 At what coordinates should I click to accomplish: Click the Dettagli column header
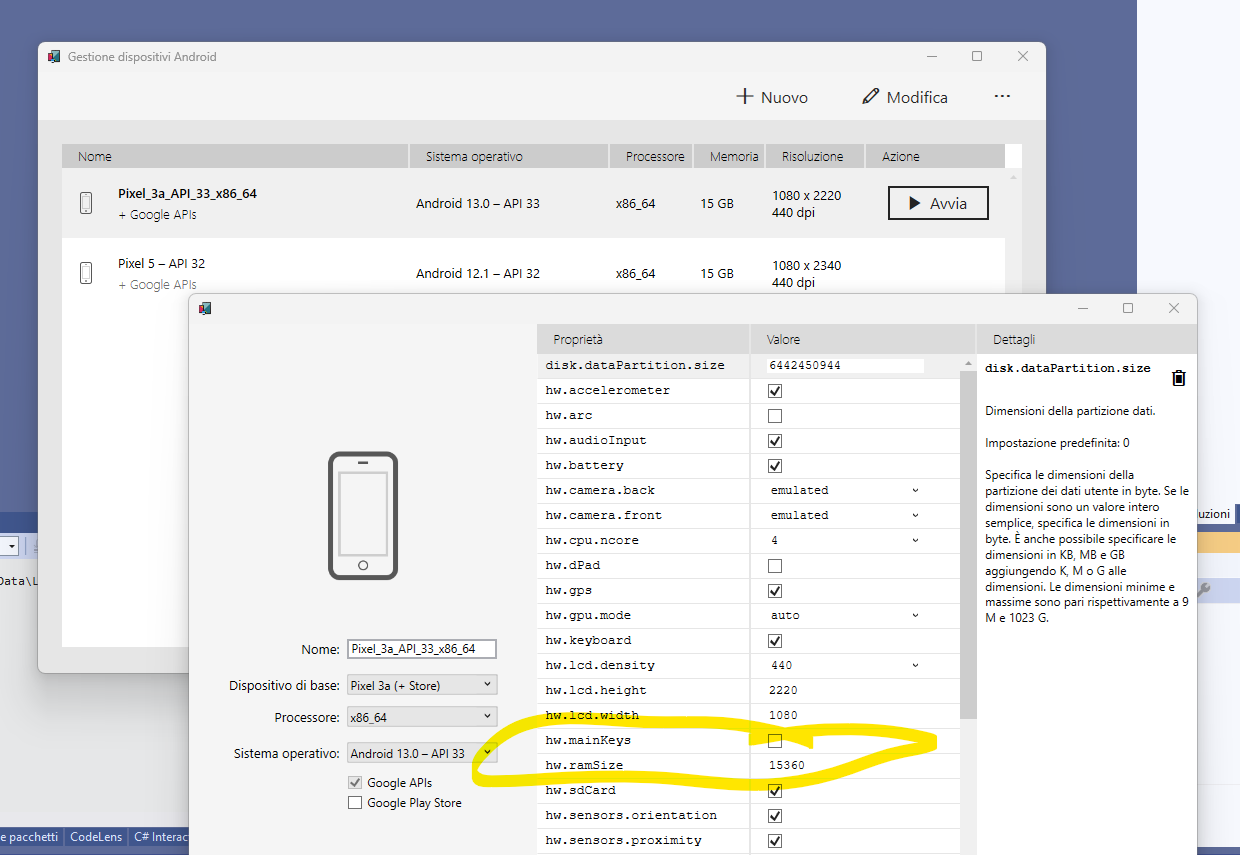(1085, 340)
